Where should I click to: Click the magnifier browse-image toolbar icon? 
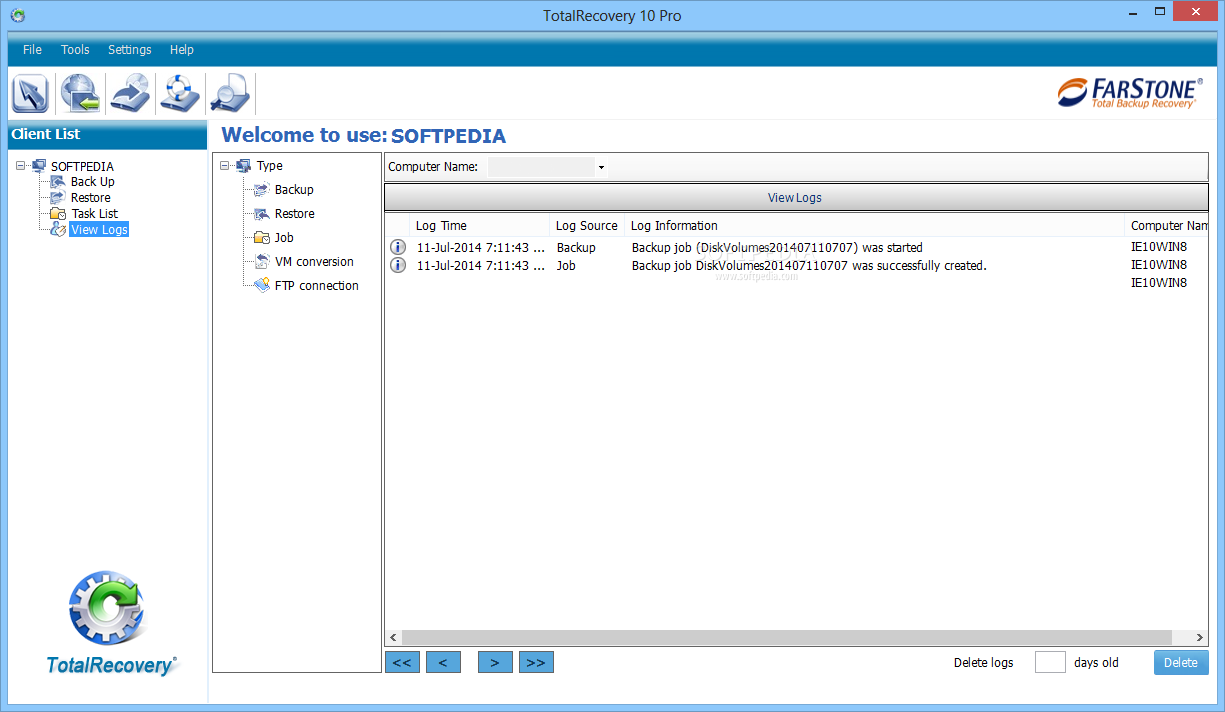tap(229, 94)
